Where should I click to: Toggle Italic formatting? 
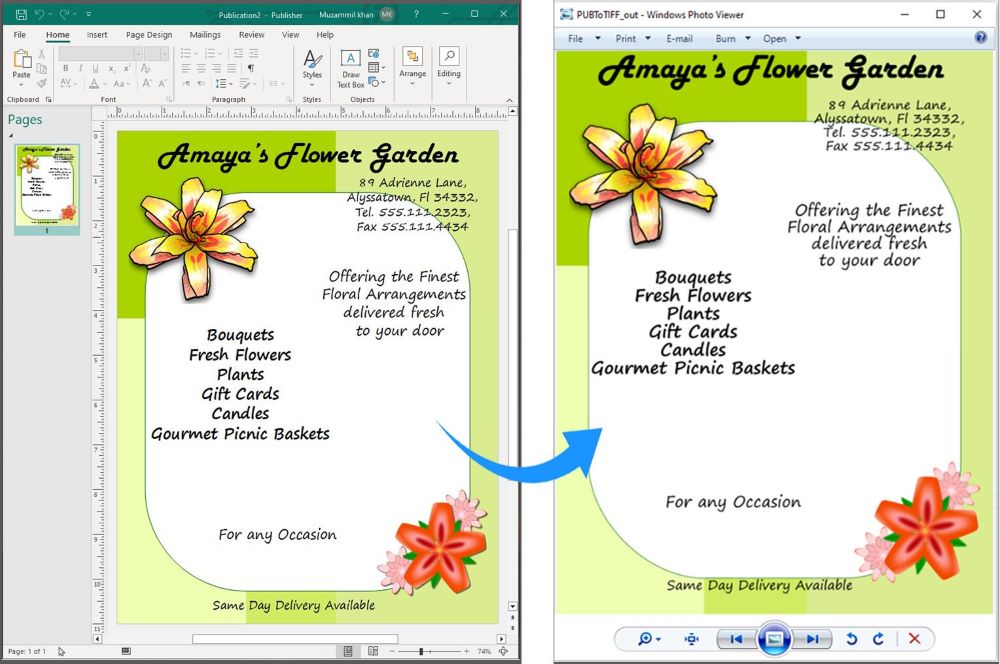pos(79,69)
